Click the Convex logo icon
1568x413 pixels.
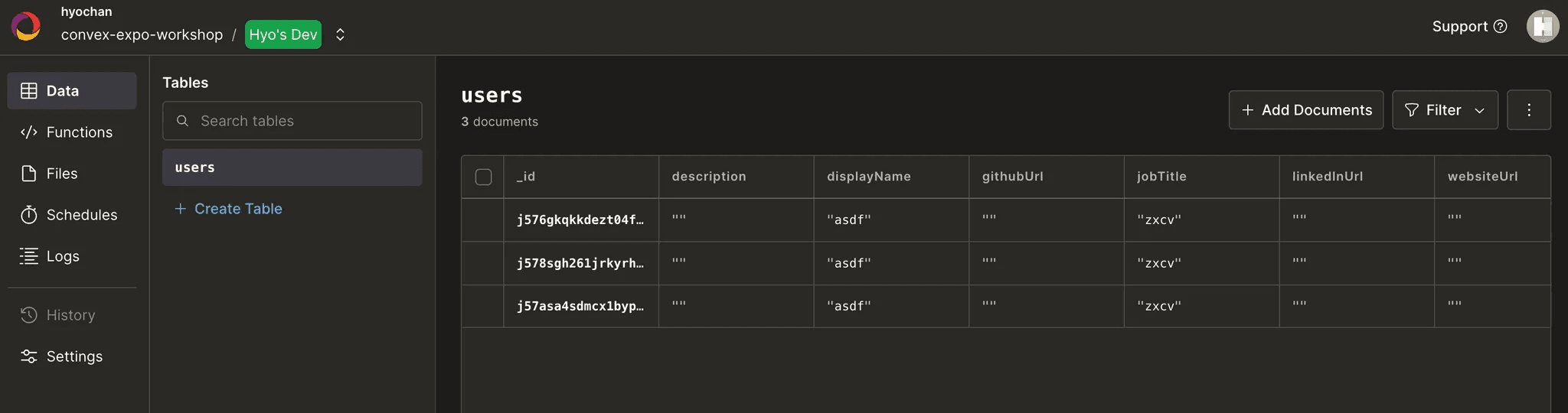coord(26,27)
